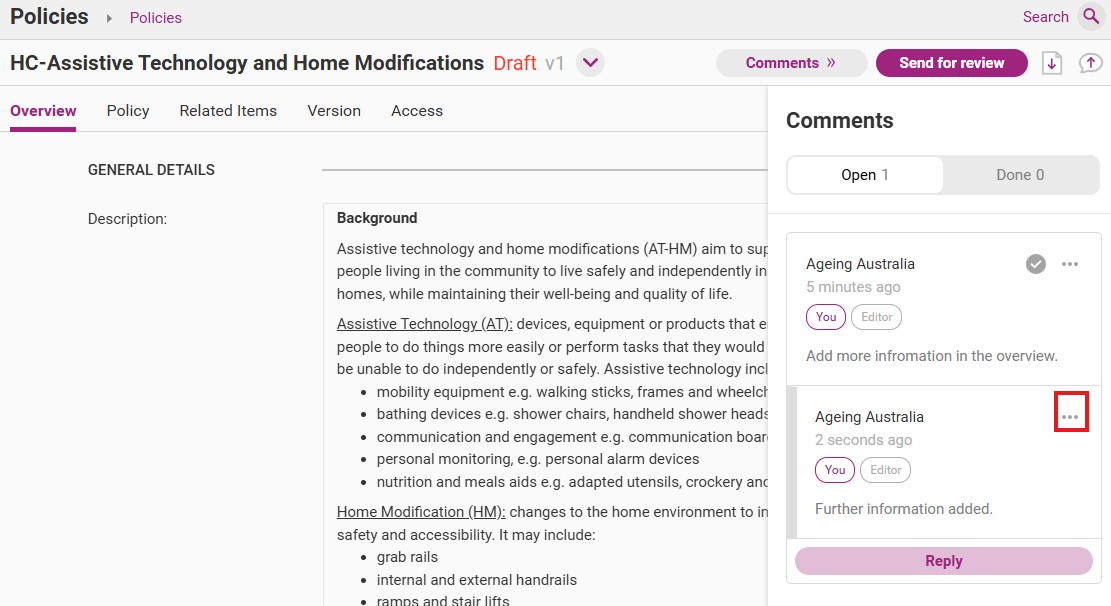The width and height of the screenshot is (1111, 606).
Task: Click the Search text link
Action: [x=1045, y=17]
